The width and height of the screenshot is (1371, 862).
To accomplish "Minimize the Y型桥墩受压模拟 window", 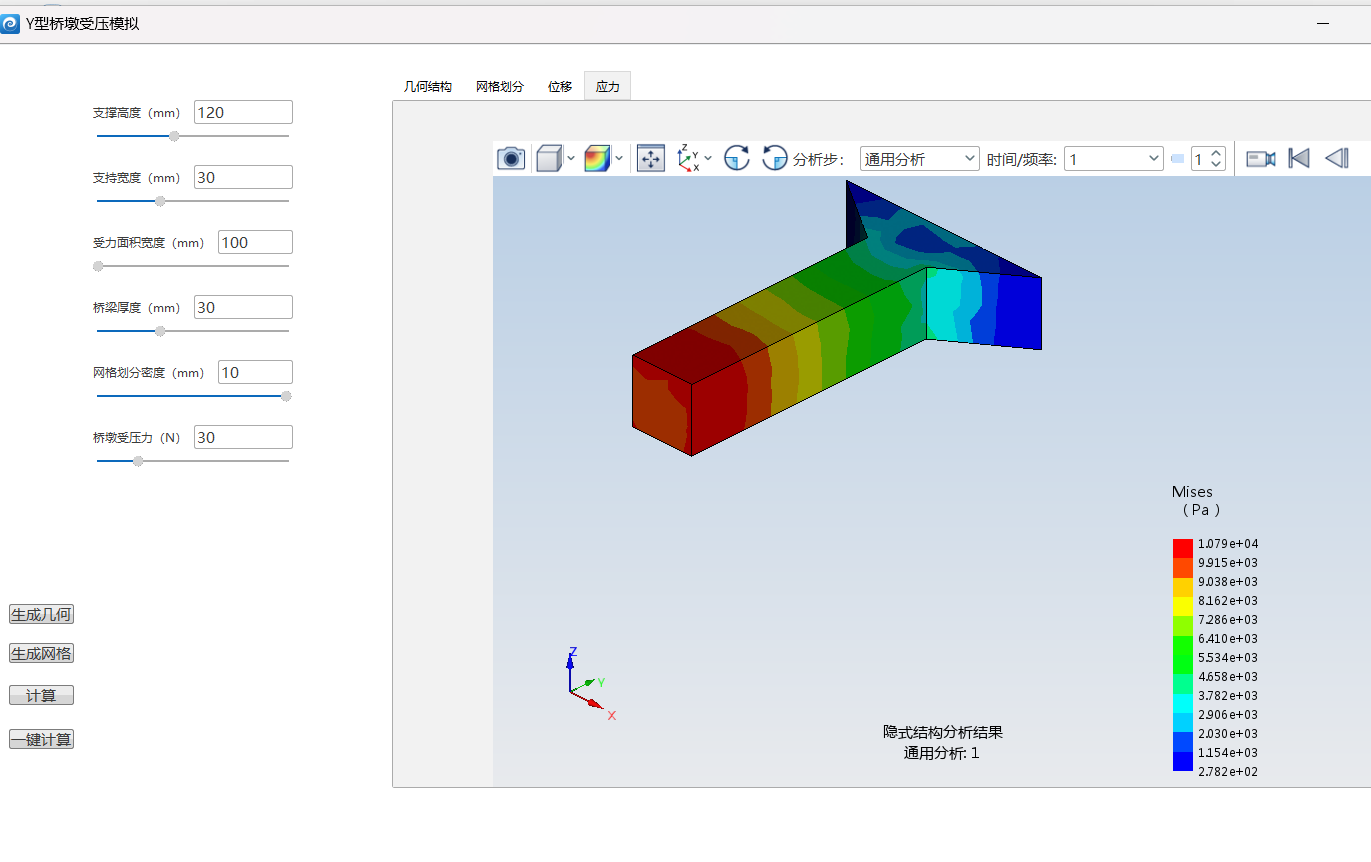I will tap(1323, 23).
